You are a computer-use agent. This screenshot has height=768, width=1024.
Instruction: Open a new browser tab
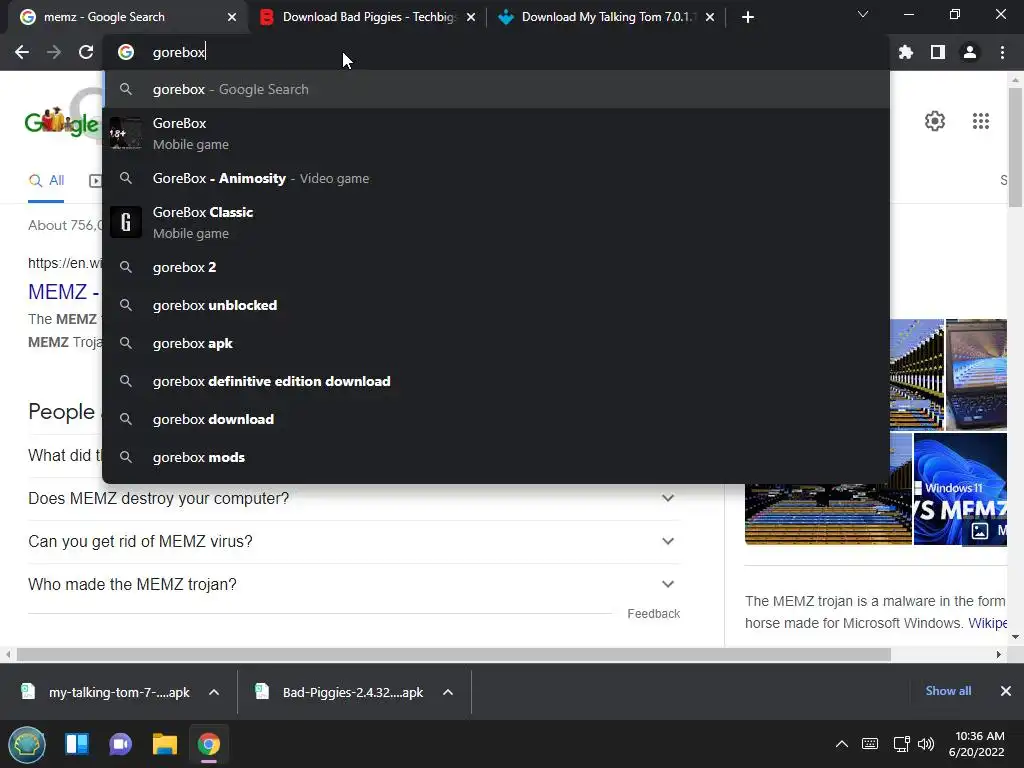coord(748,17)
